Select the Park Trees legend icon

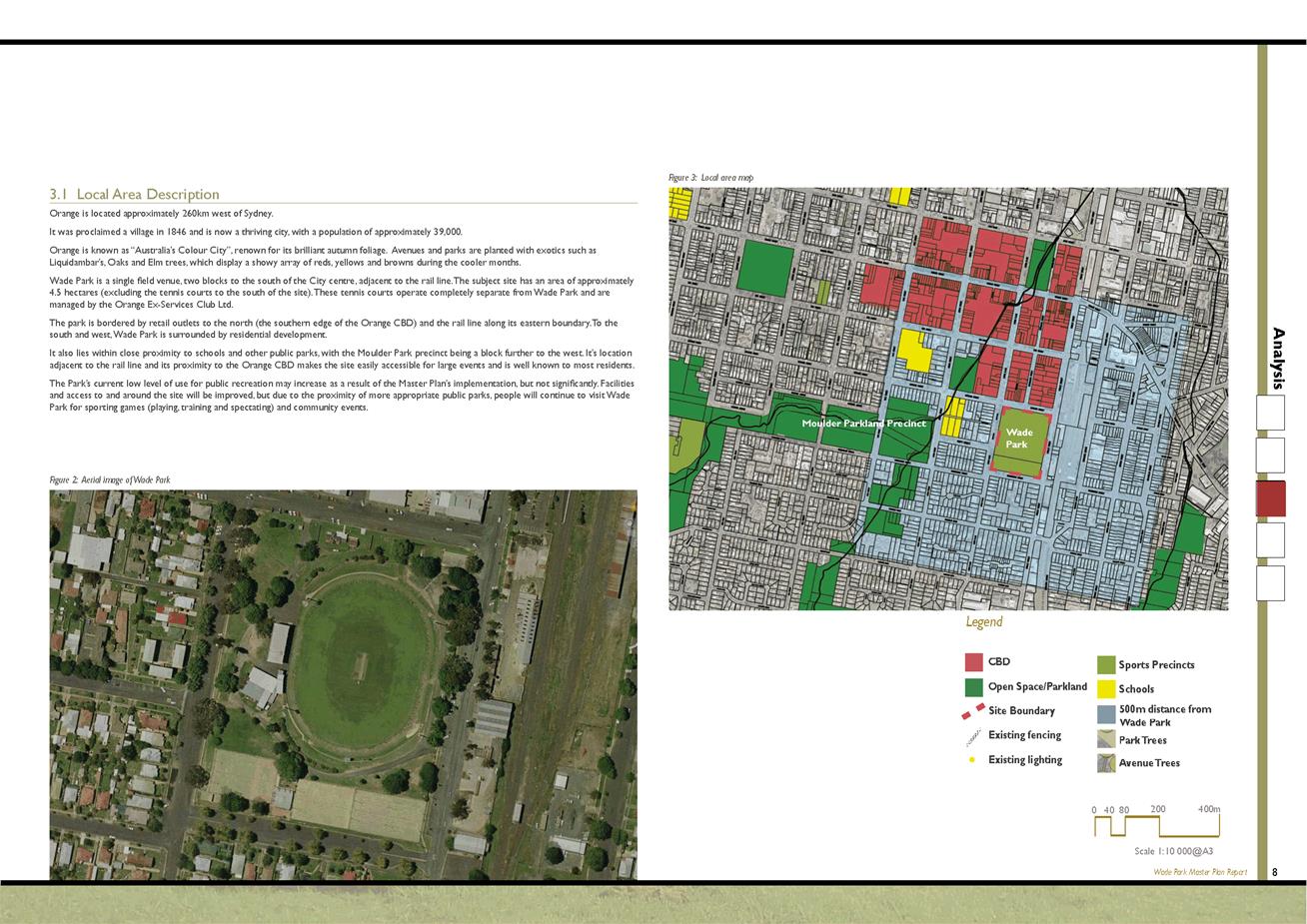[x=1105, y=739]
